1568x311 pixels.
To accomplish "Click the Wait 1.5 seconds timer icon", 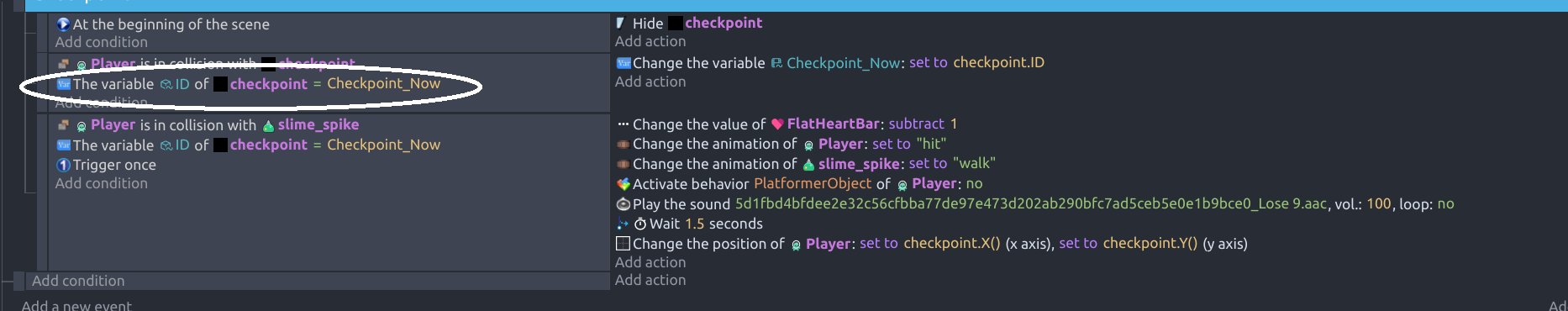I will (640, 224).
